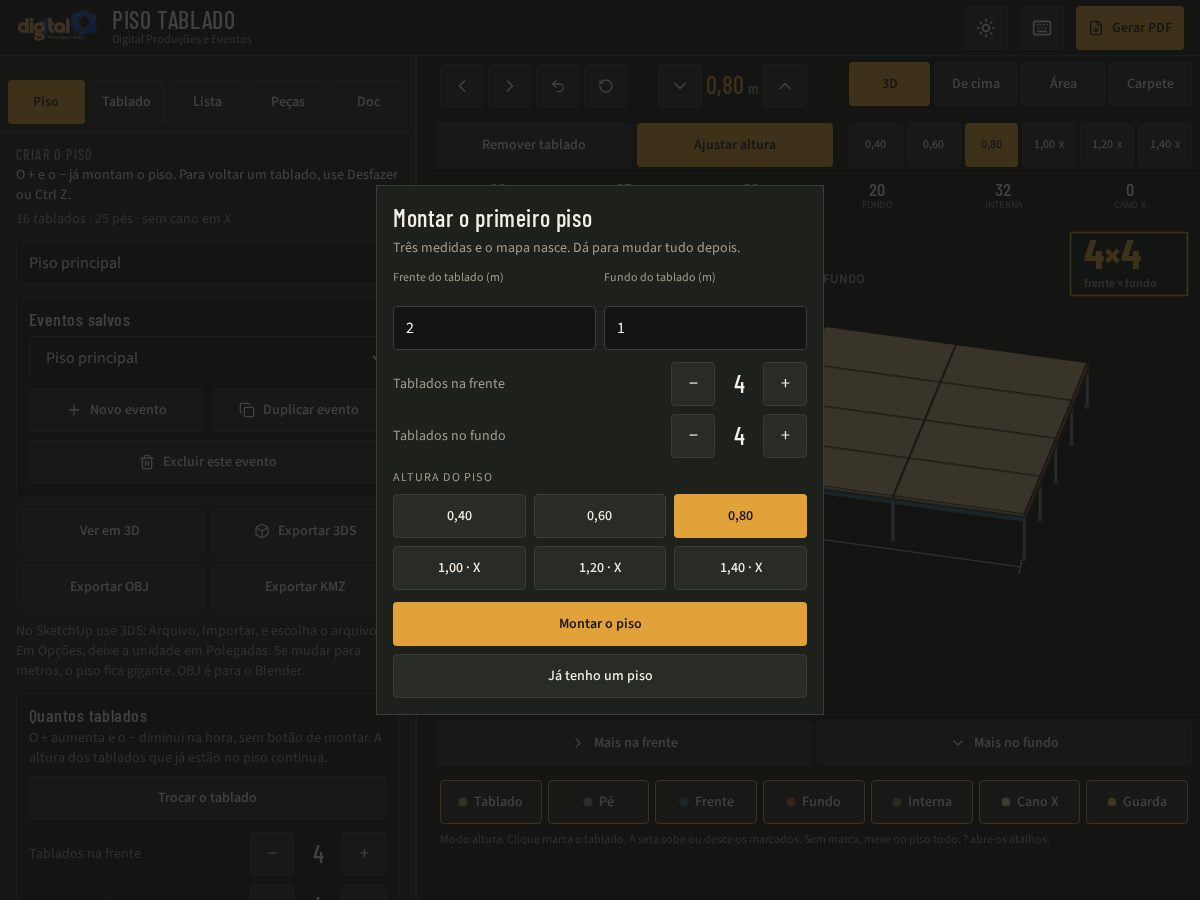Choose dialog floor height 1,00 · X

459,568
